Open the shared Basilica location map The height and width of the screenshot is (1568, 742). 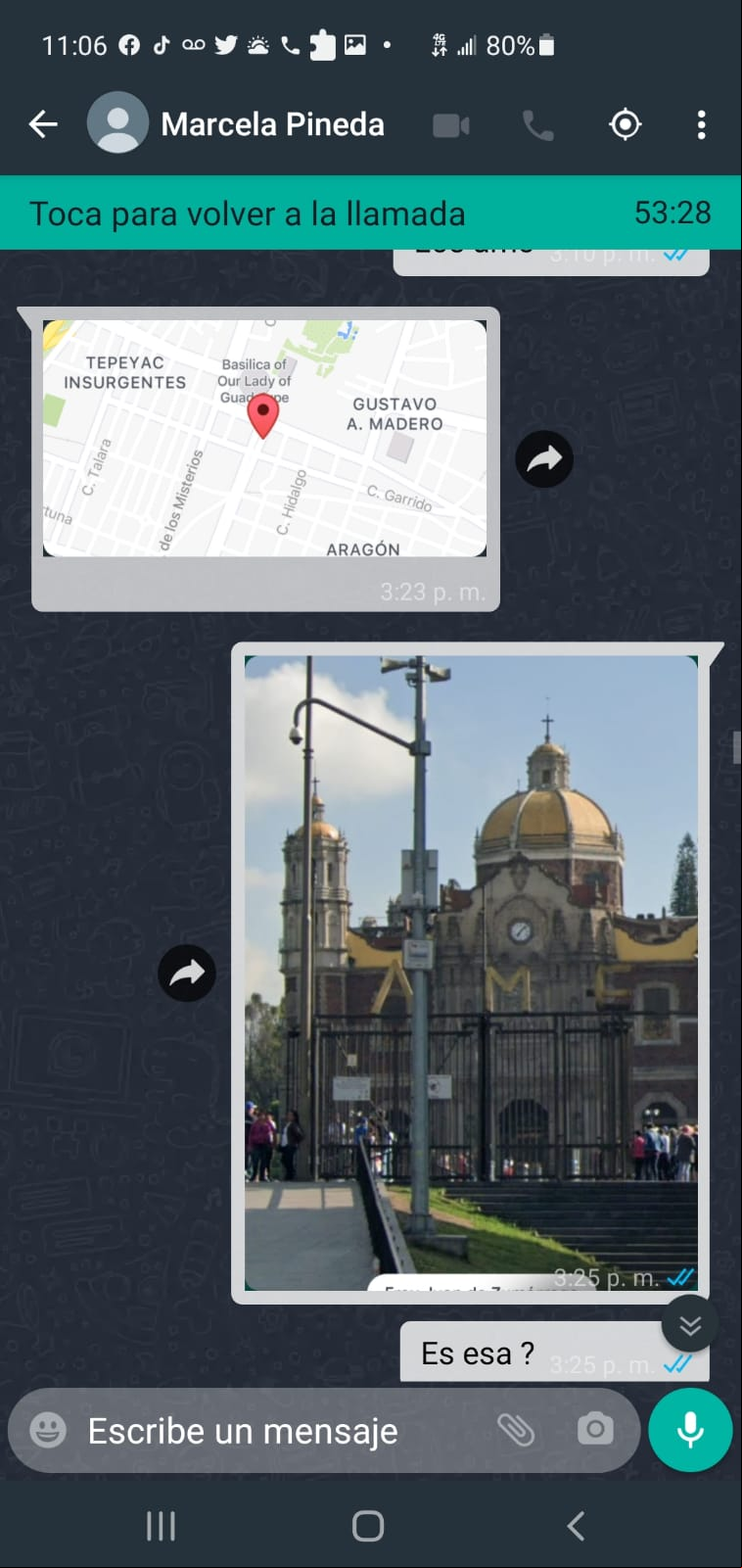coord(264,438)
